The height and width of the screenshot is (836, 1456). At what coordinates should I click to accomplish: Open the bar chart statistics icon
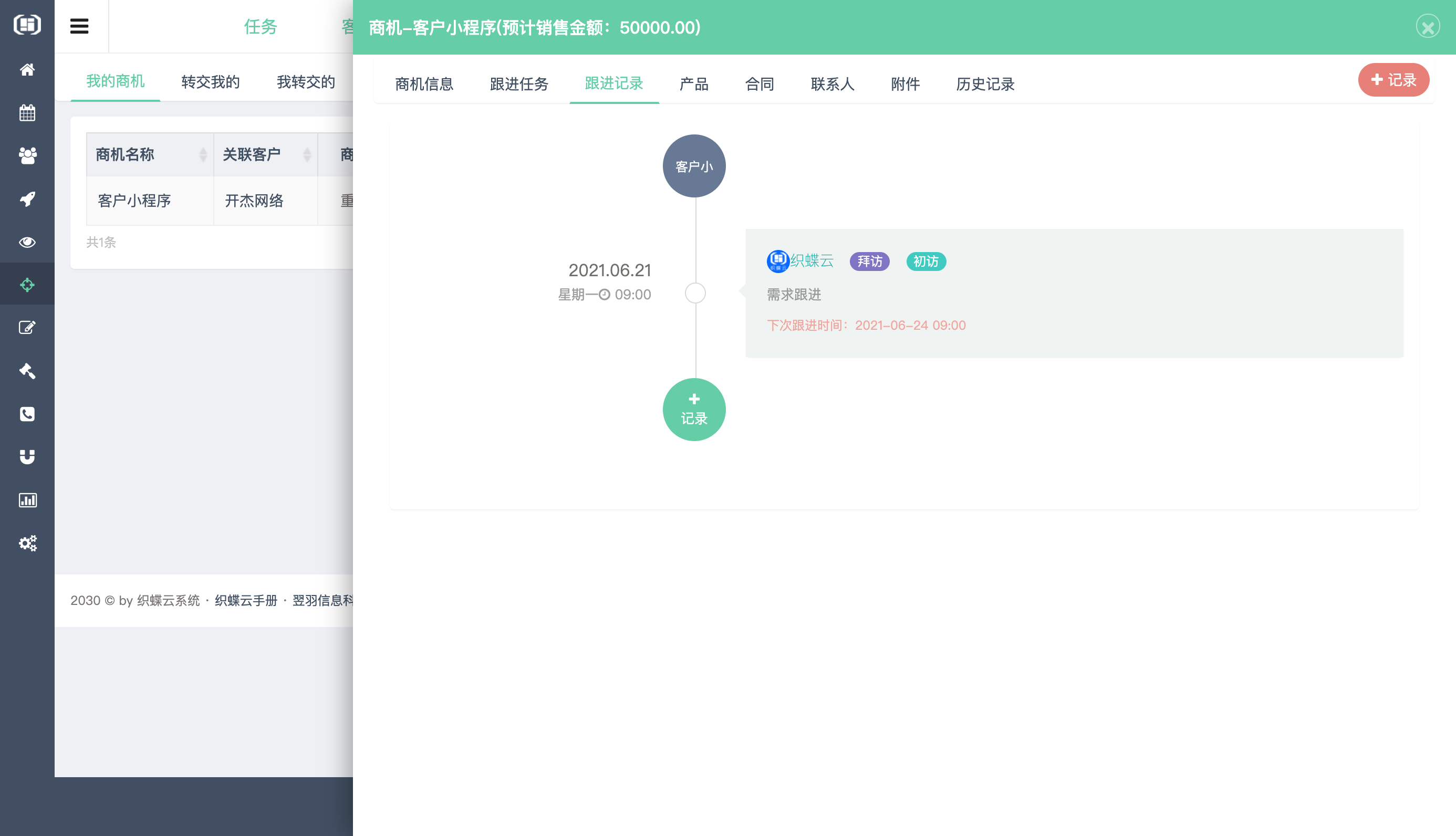27,499
